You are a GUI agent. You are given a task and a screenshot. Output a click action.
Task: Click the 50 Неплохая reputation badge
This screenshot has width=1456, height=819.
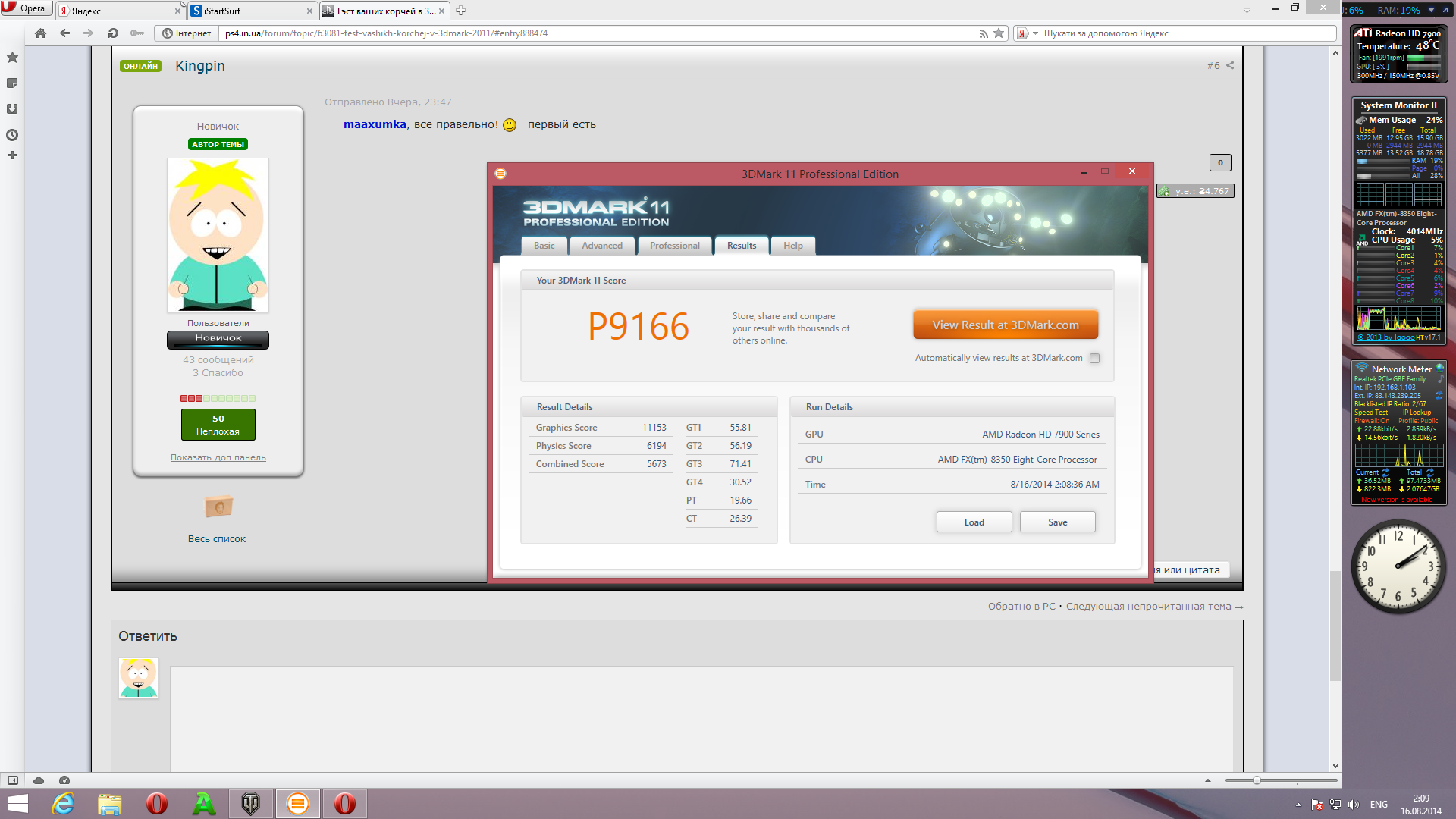(x=218, y=425)
